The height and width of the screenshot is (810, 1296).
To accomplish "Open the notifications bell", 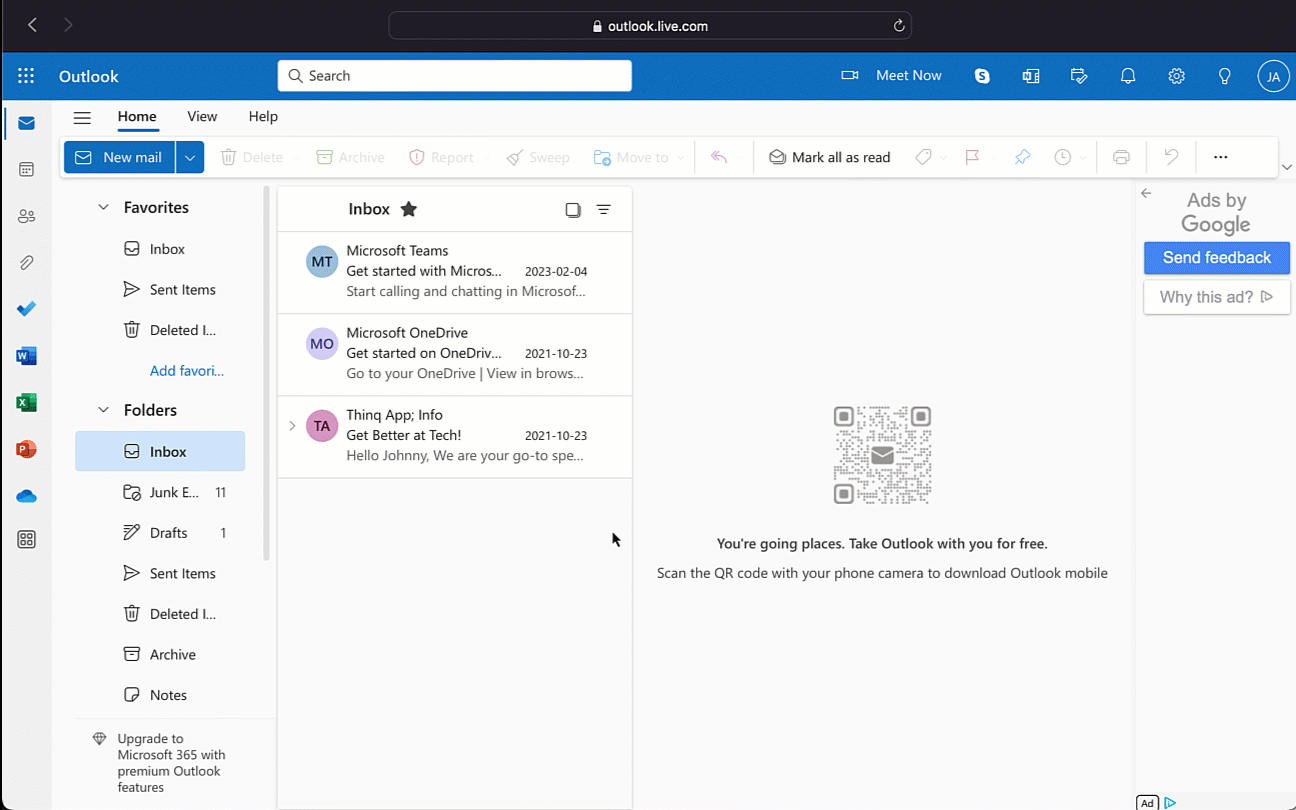I will [1128, 76].
